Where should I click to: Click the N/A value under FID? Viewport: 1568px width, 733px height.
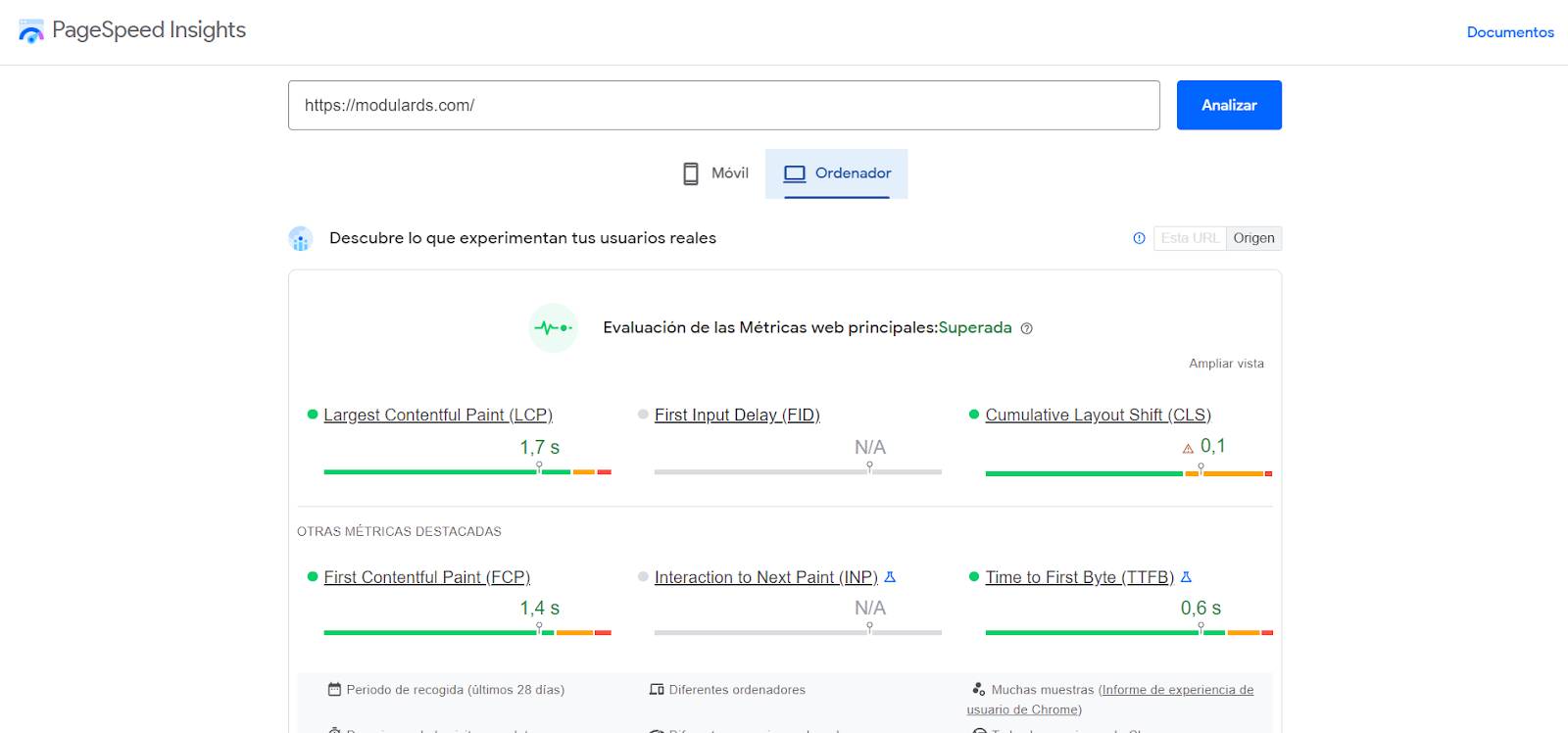(870, 448)
